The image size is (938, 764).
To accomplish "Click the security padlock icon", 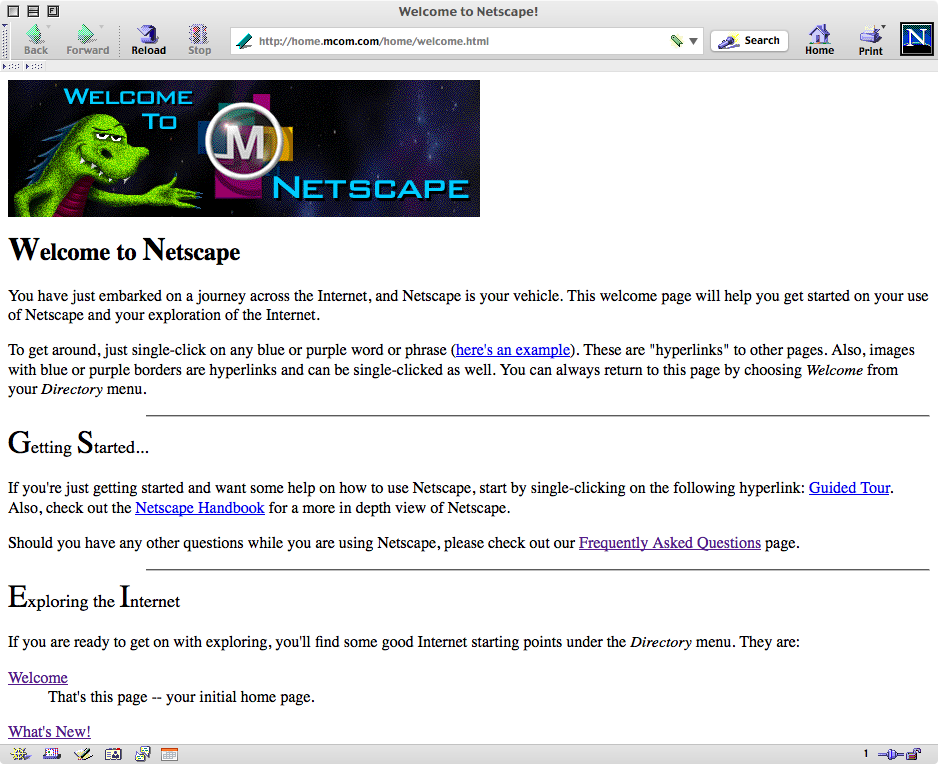I will click(x=913, y=754).
